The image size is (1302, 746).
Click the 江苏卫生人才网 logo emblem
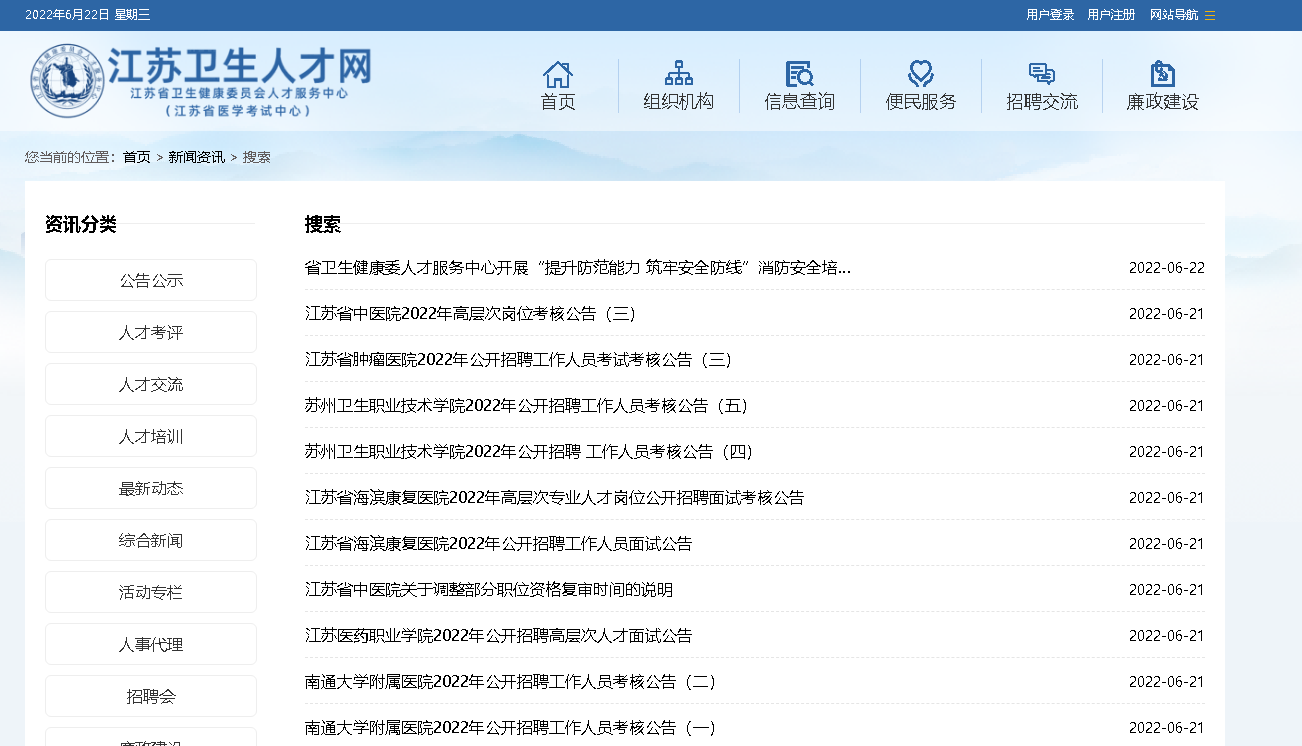tap(67, 81)
